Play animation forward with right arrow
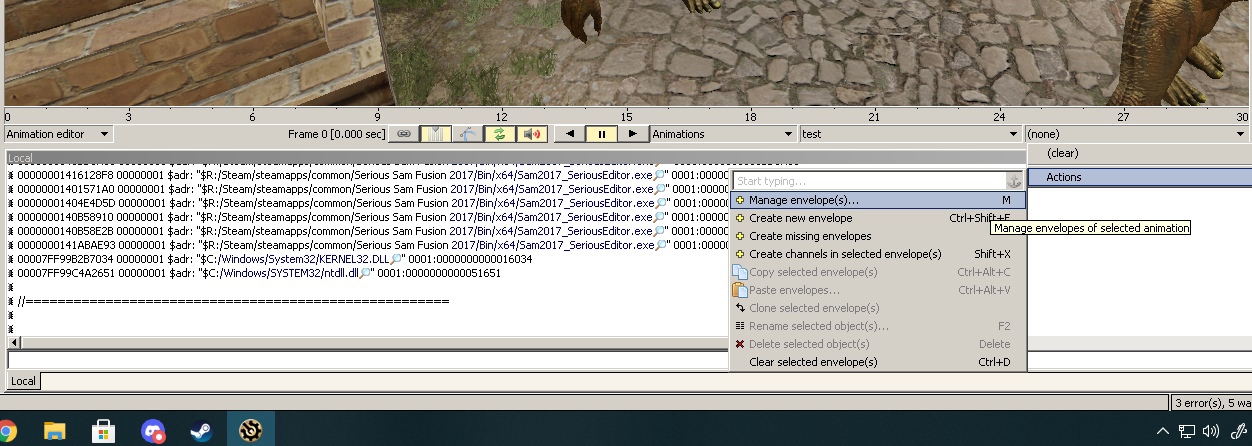 pyautogui.click(x=632, y=134)
